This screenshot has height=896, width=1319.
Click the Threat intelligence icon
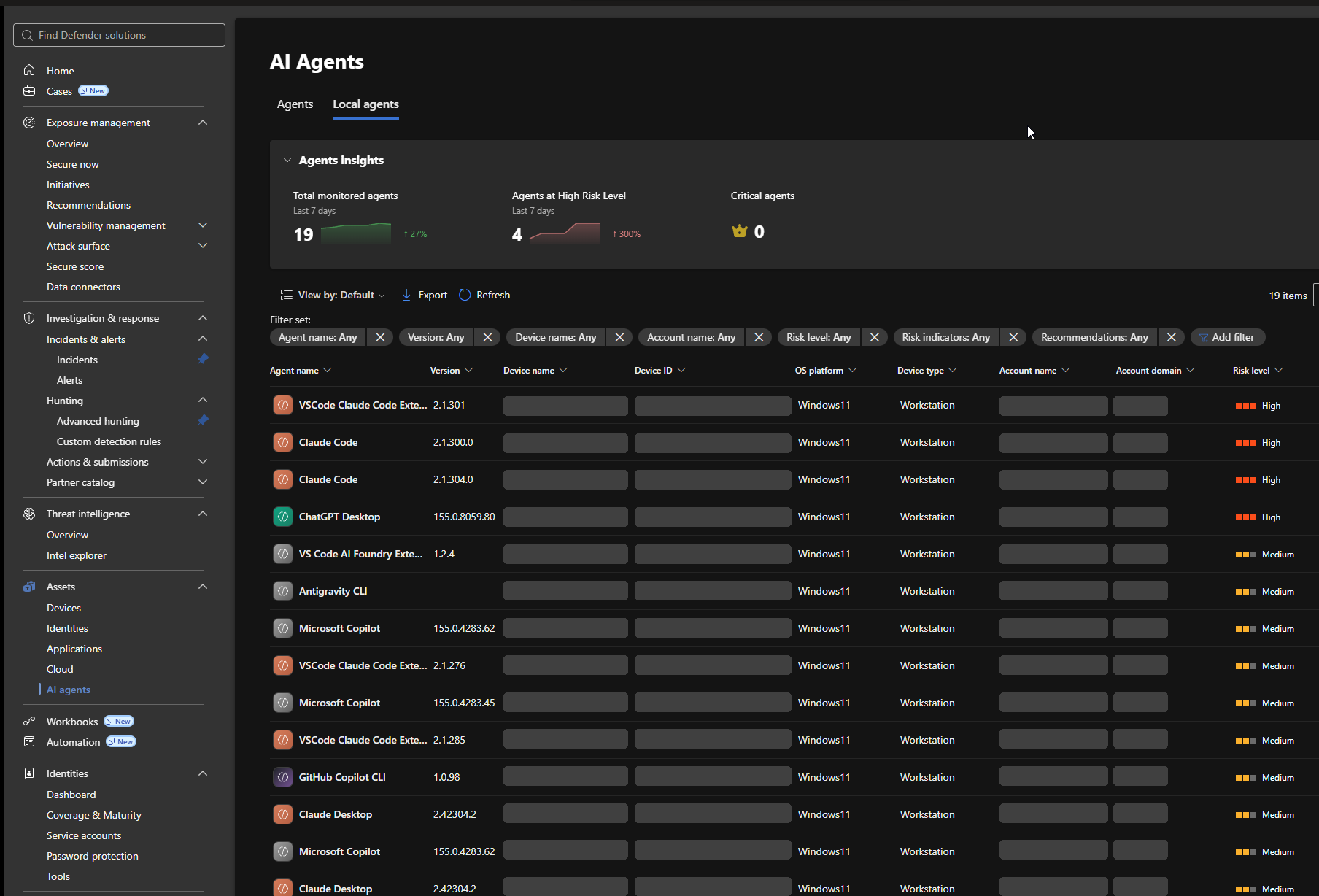click(29, 514)
